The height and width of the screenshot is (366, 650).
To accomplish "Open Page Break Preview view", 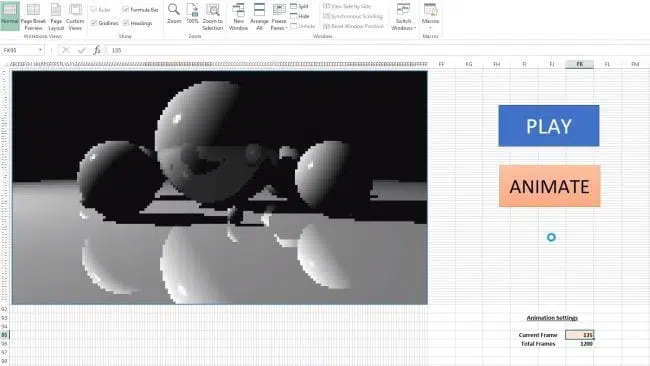I will point(33,16).
